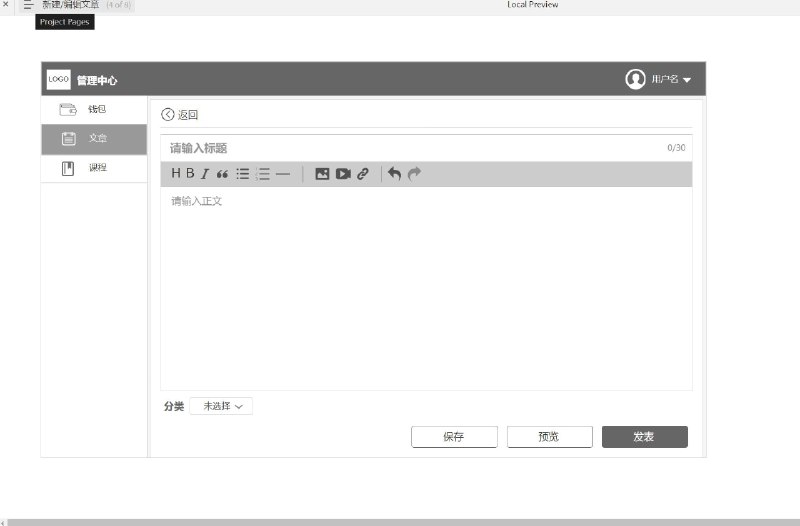Click the heading H format icon
800x526 pixels.
[x=176, y=173]
